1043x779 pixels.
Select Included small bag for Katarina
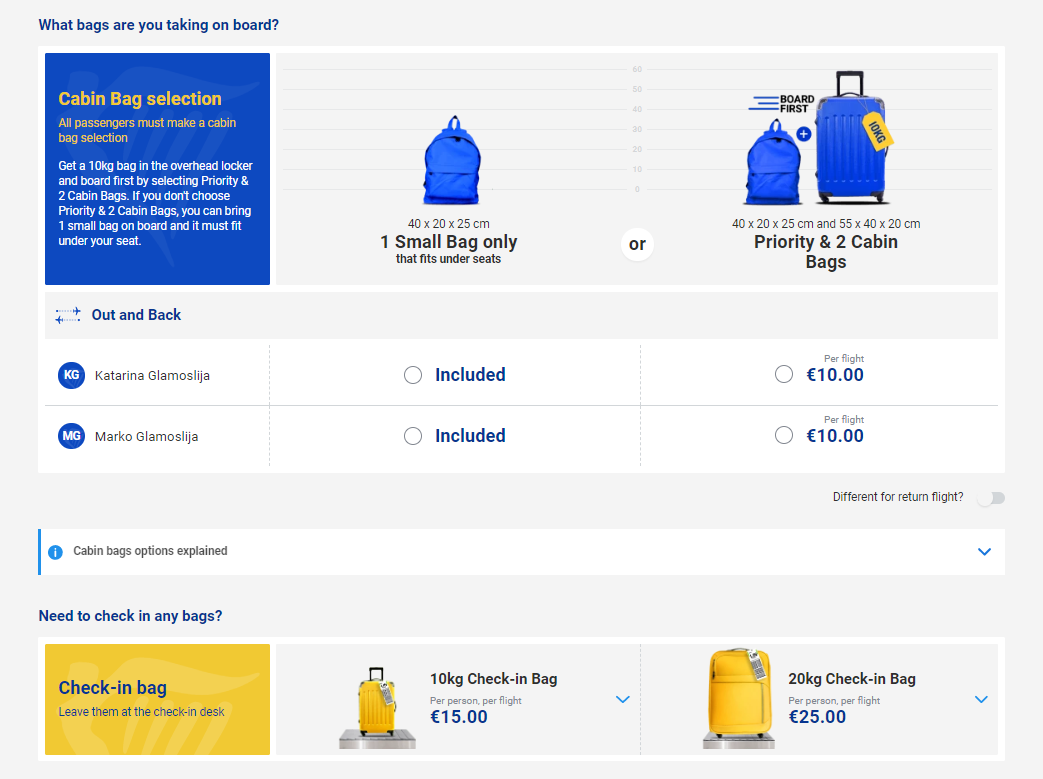(413, 375)
